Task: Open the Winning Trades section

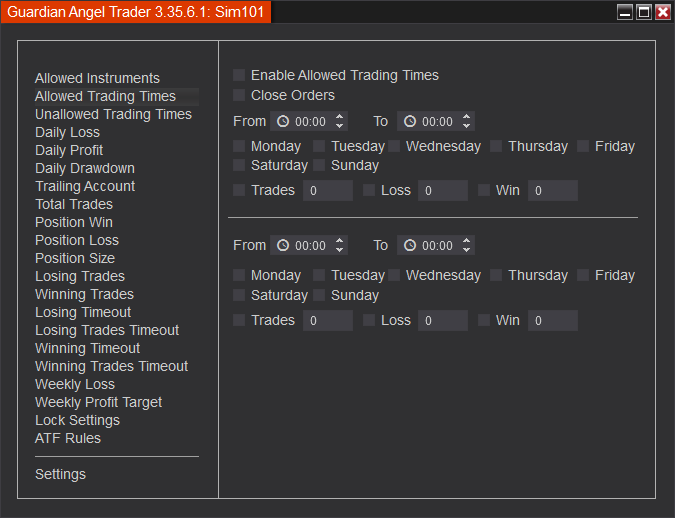Action: click(x=84, y=294)
